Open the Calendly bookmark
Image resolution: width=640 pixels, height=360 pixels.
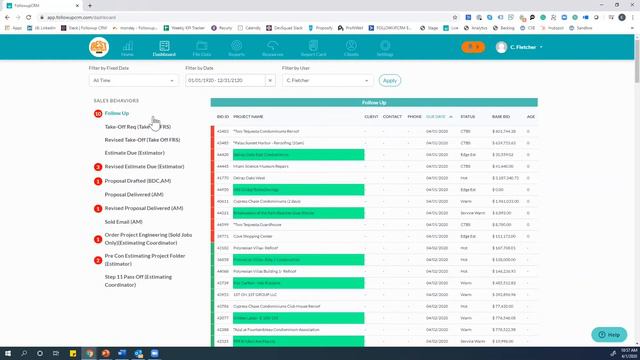click(x=249, y=28)
